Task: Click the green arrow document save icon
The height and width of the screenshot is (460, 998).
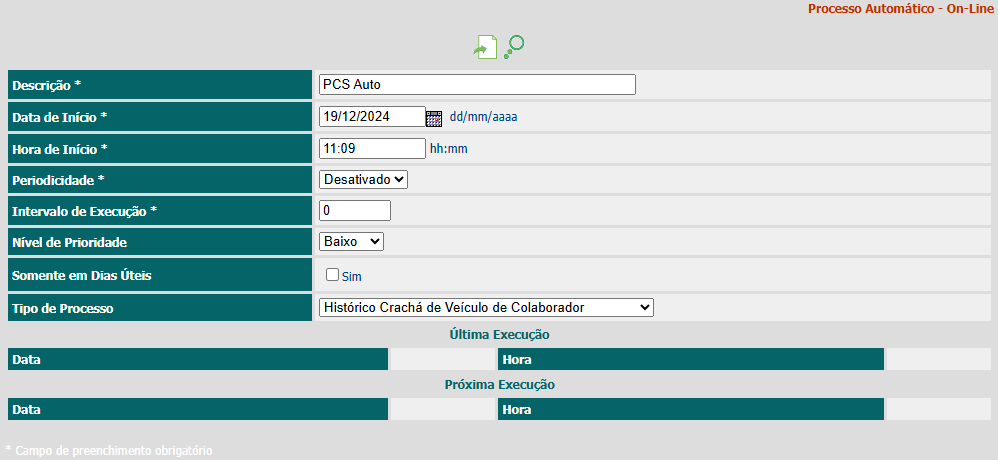Action: point(485,48)
